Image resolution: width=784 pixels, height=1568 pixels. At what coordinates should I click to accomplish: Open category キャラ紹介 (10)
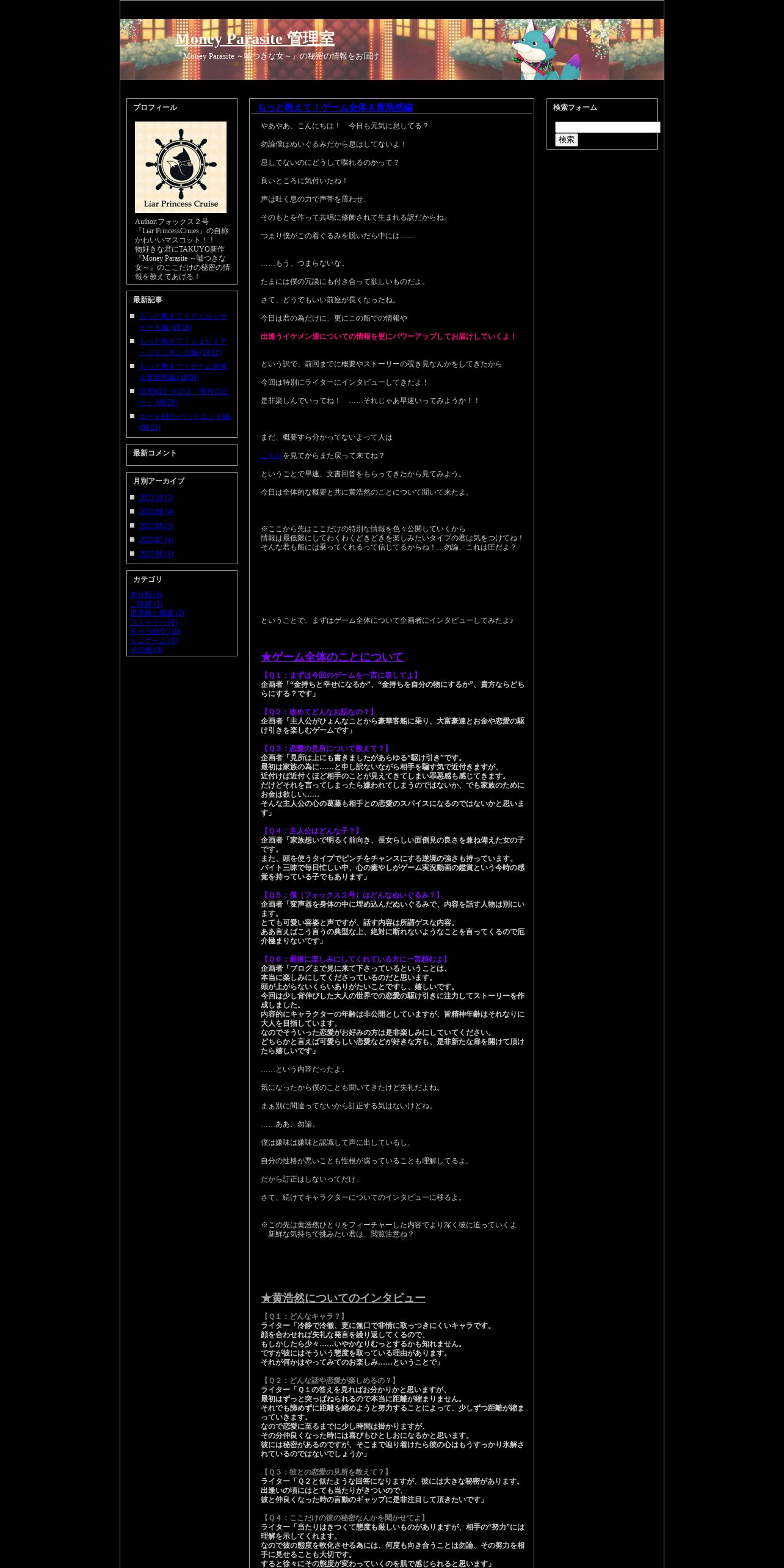(155, 631)
